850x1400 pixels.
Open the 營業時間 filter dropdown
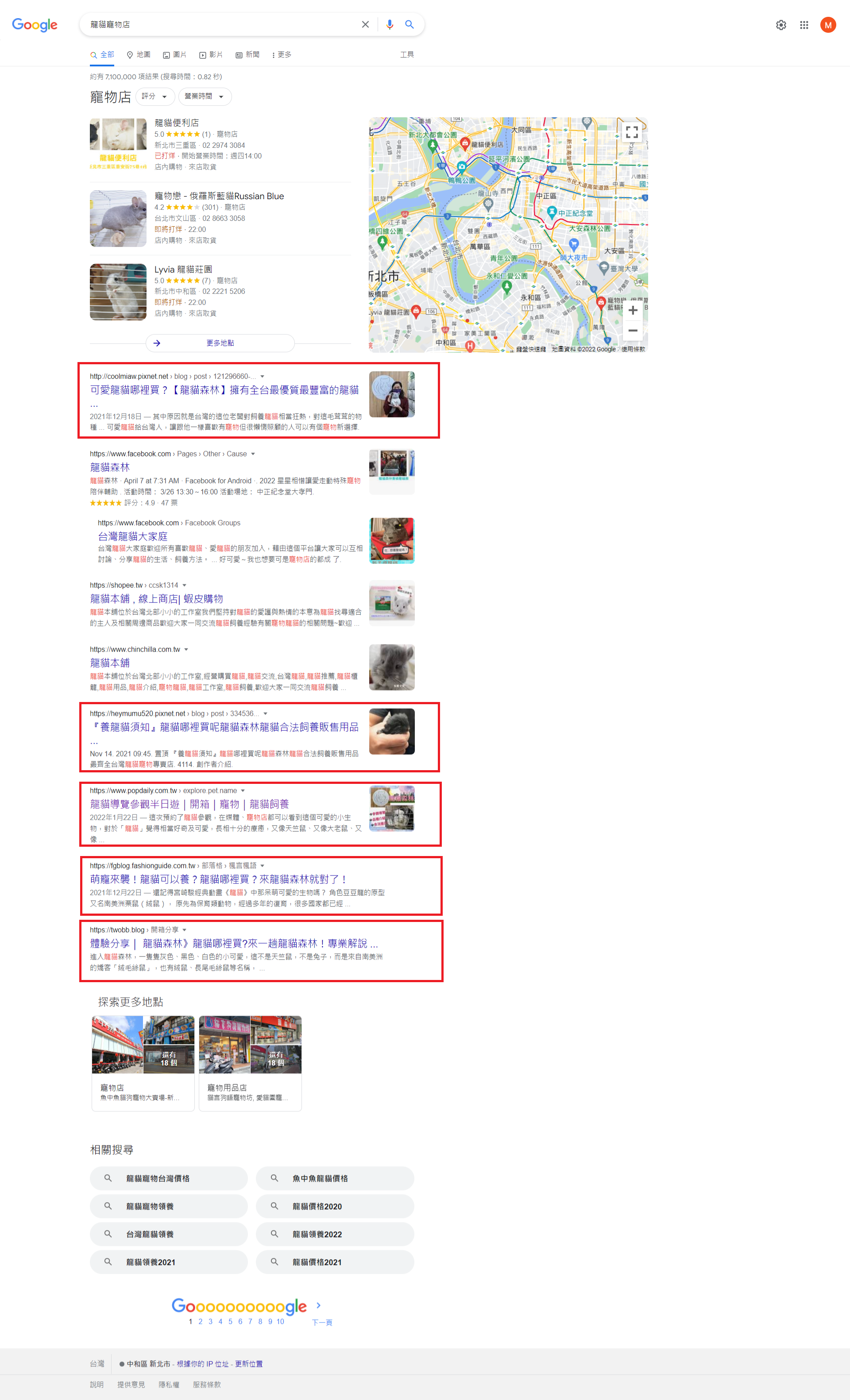click(205, 96)
